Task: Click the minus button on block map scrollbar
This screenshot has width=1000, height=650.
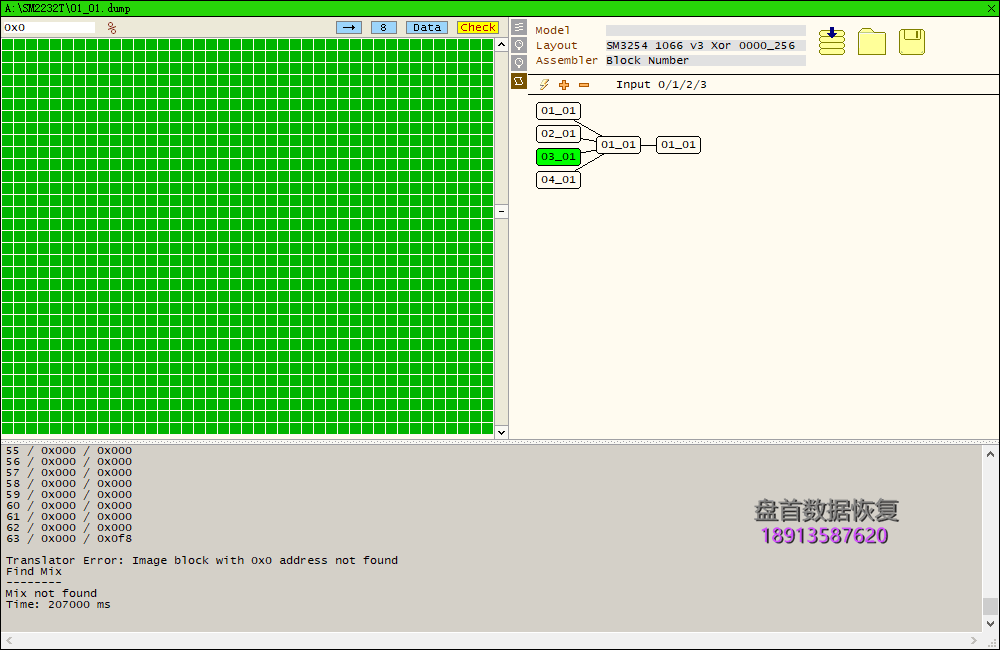Action: (x=501, y=212)
